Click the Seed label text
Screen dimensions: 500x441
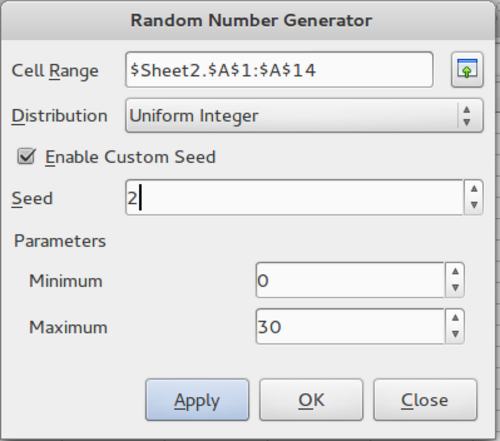click(32, 198)
